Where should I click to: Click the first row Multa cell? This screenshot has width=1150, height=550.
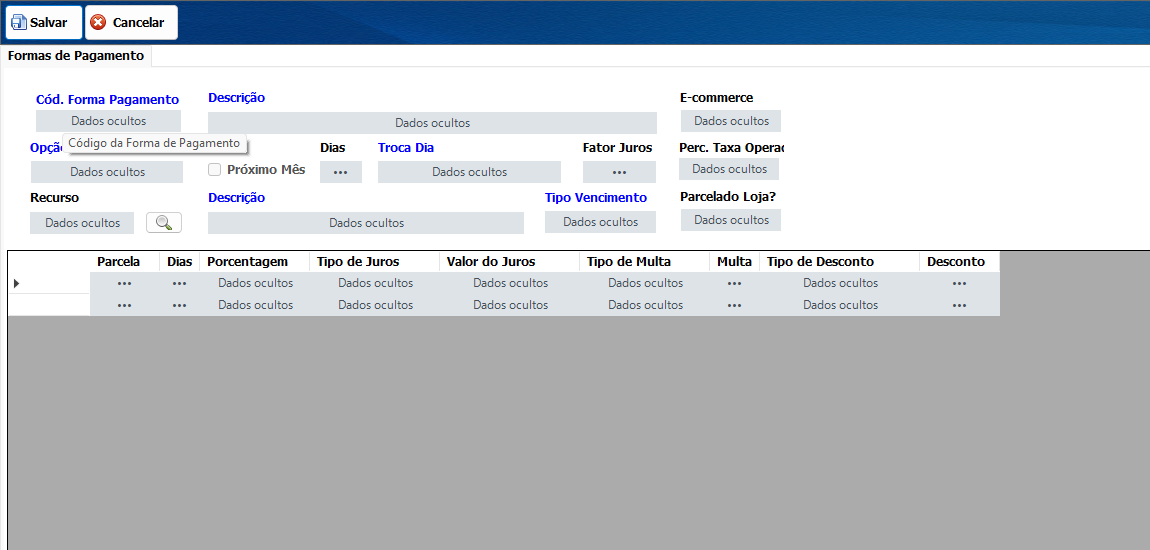tap(734, 283)
